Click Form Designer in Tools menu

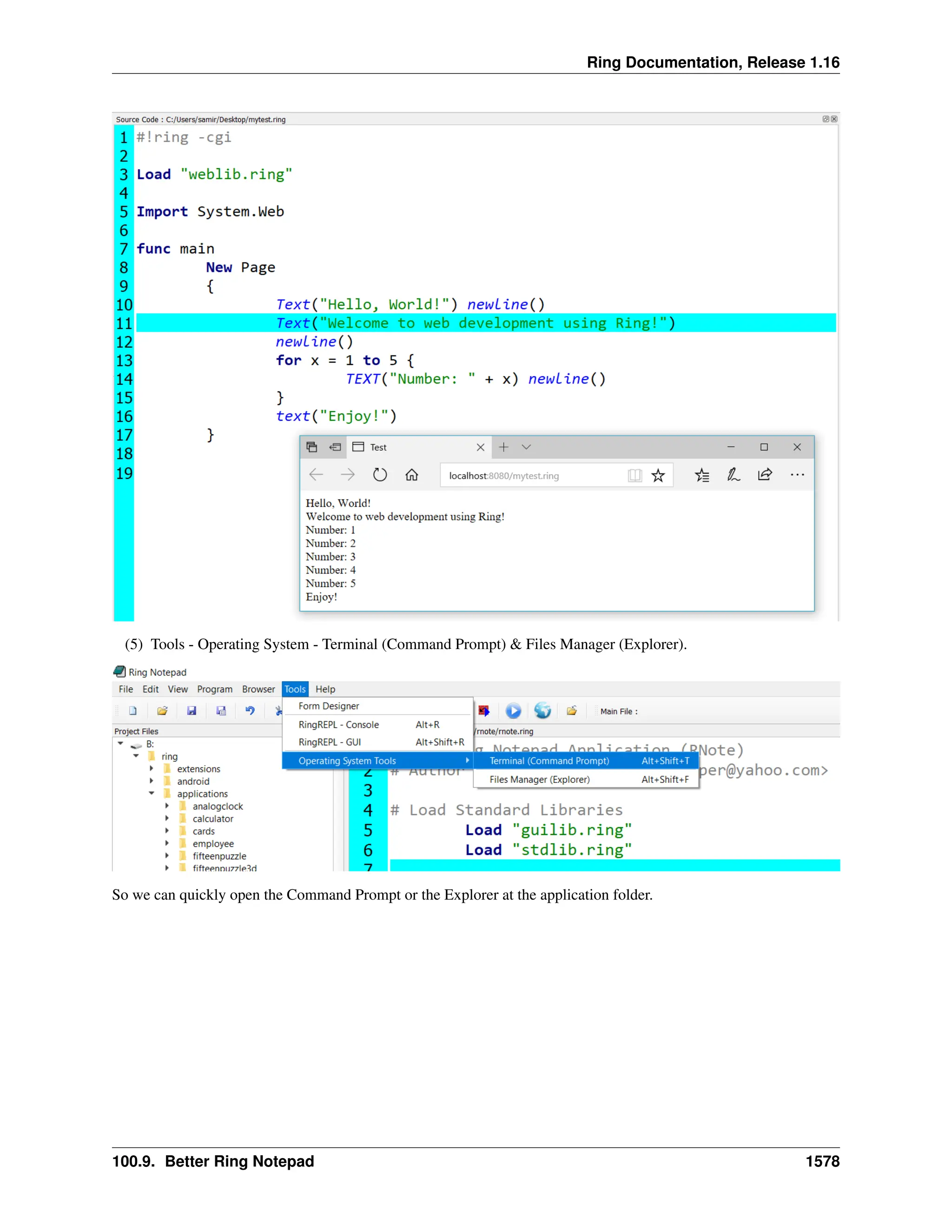pyautogui.click(x=329, y=706)
